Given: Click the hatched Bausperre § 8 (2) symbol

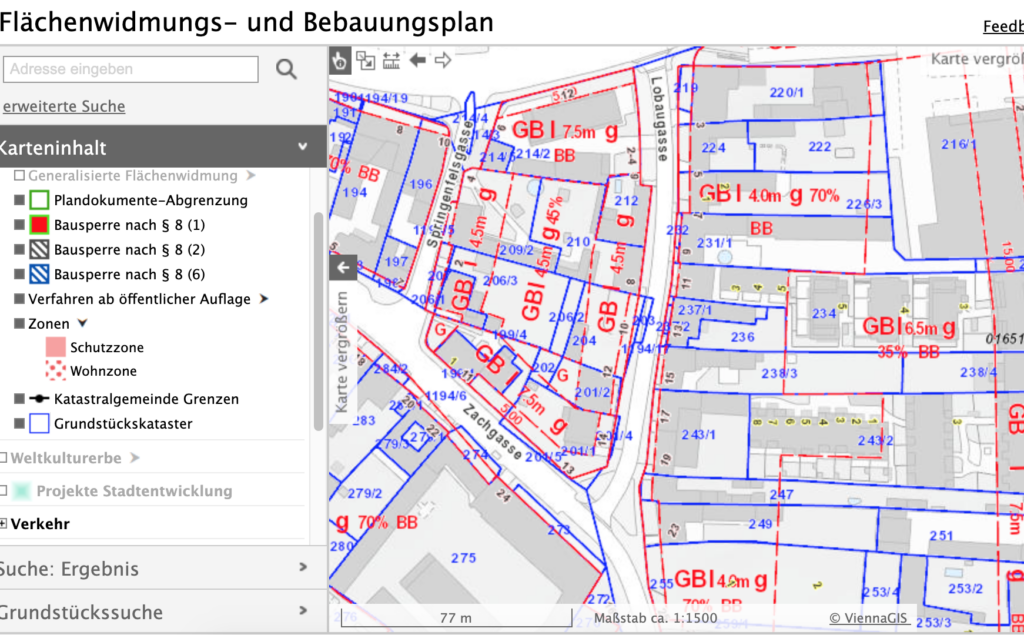Looking at the screenshot, I should (x=39, y=250).
